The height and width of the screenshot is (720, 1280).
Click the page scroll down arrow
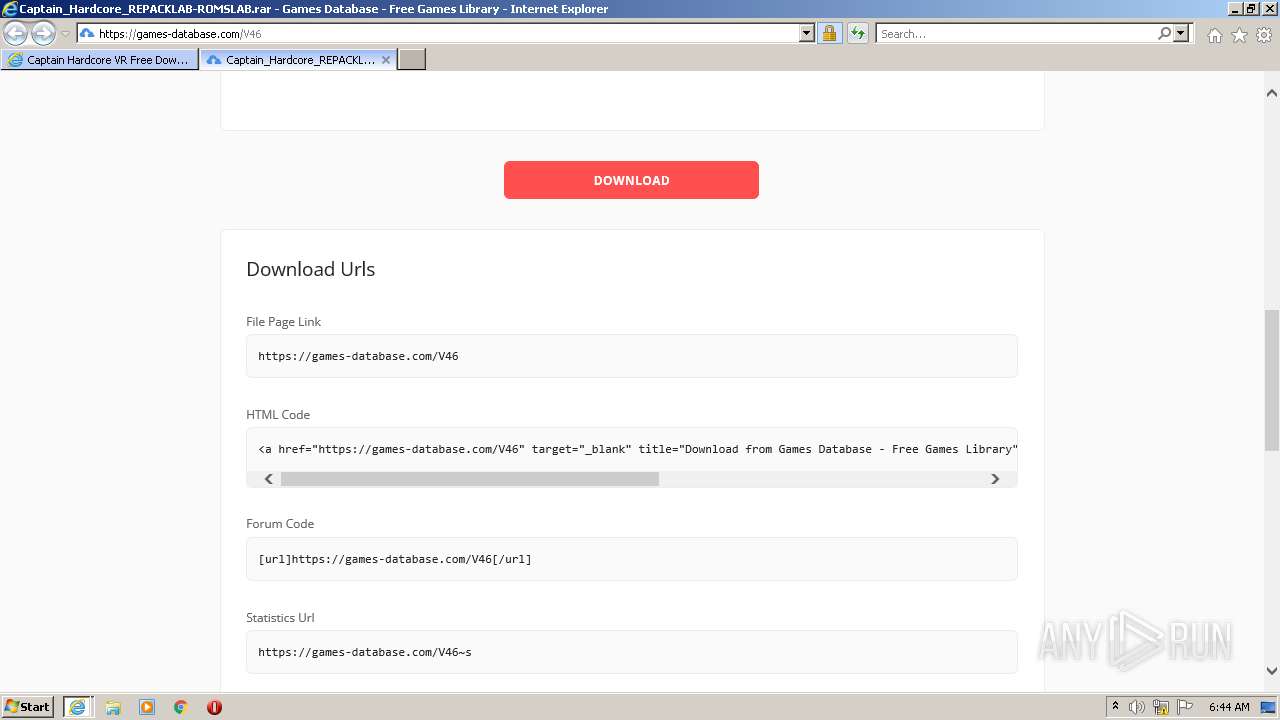pyautogui.click(x=1272, y=671)
